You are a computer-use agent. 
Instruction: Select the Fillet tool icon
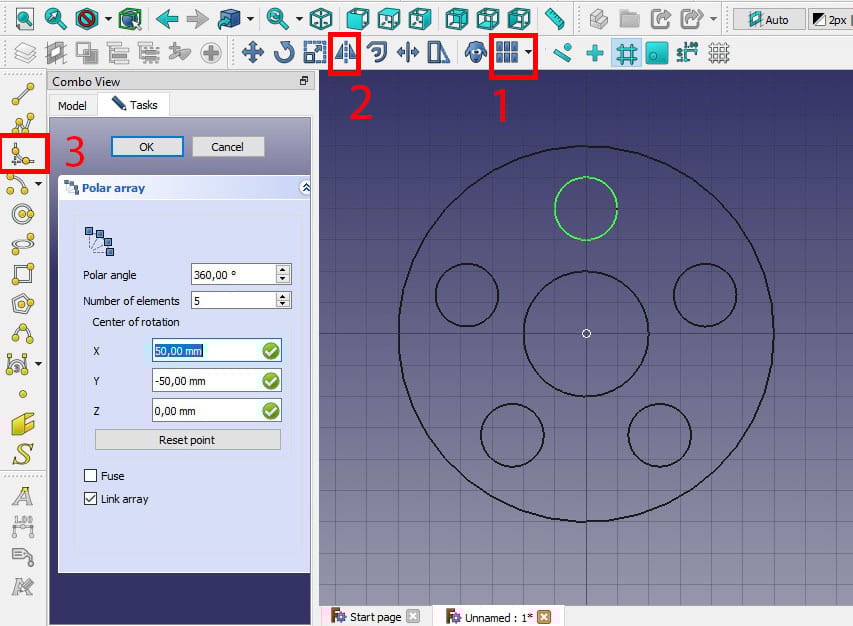[23, 154]
